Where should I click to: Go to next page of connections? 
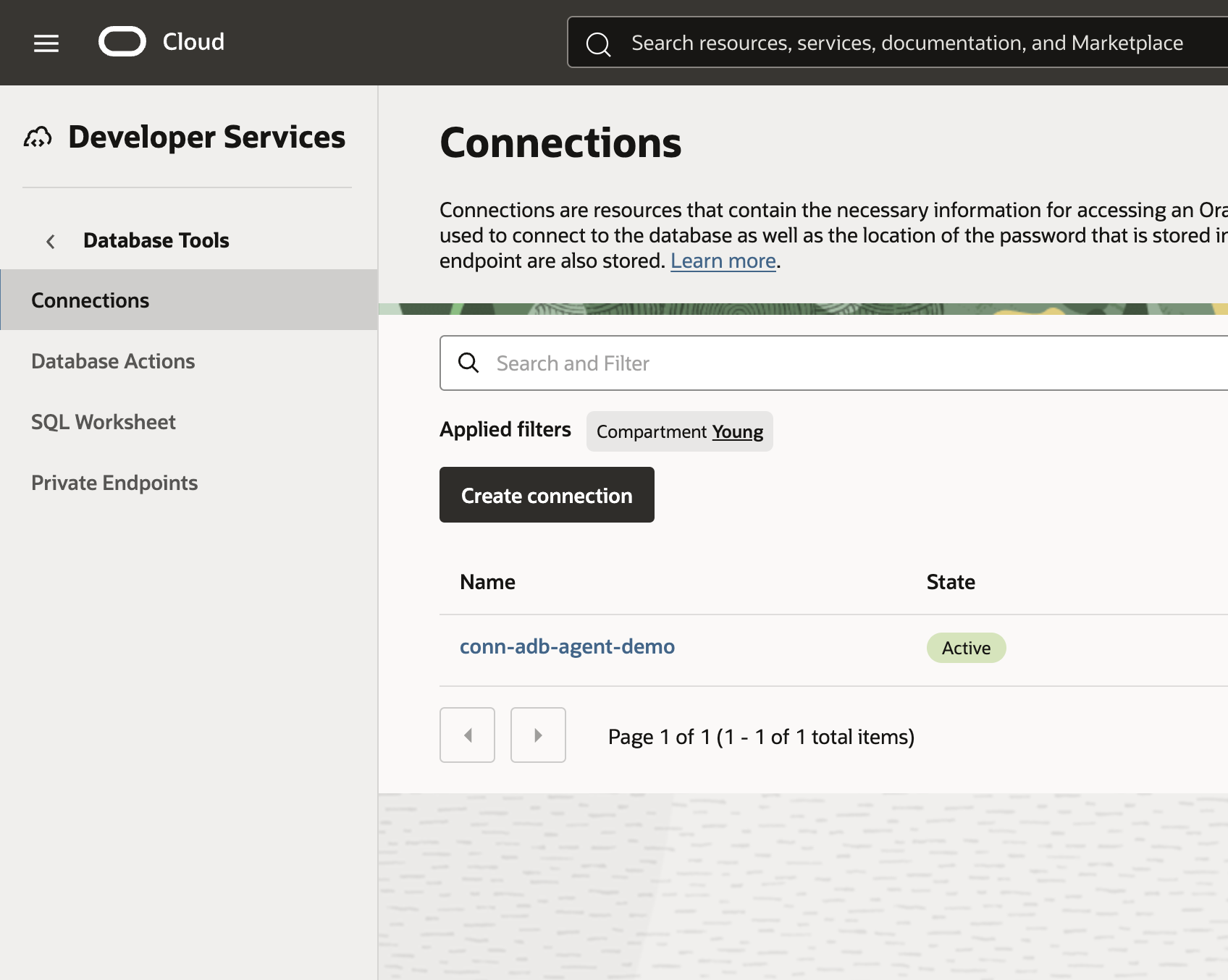[537, 735]
